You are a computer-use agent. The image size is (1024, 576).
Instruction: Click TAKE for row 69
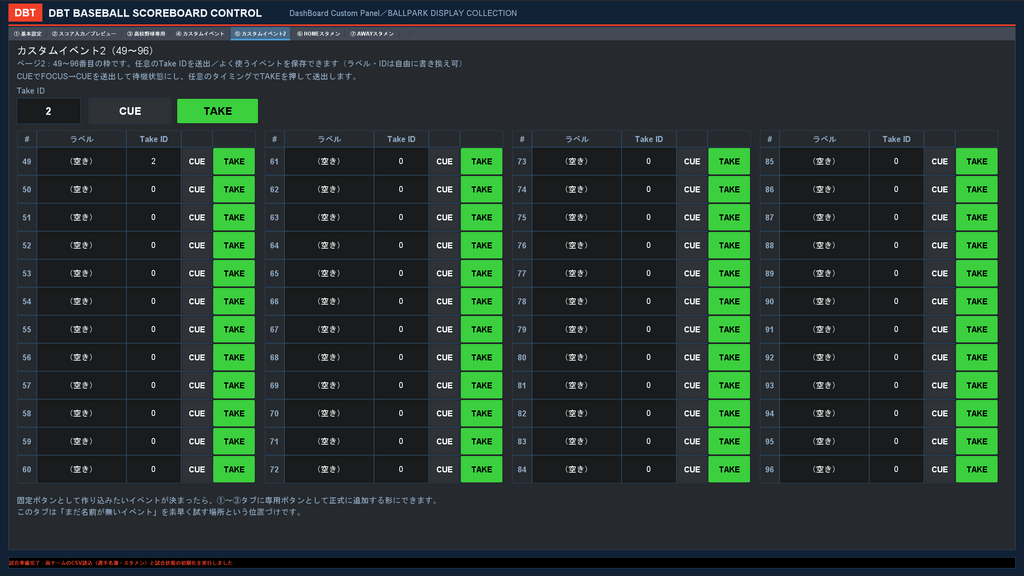[481, 385]
